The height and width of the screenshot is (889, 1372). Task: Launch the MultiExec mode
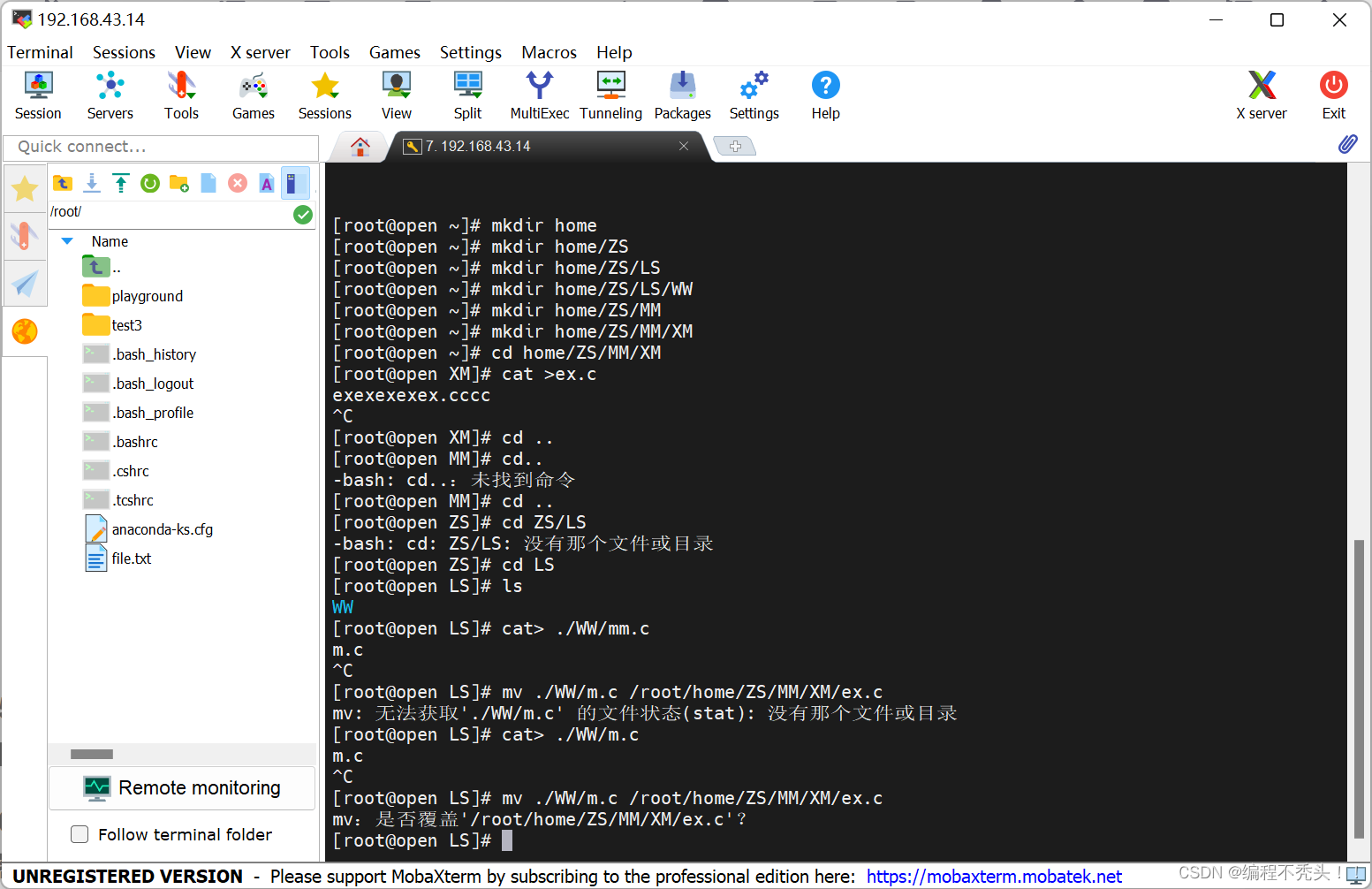click(539, 95)
